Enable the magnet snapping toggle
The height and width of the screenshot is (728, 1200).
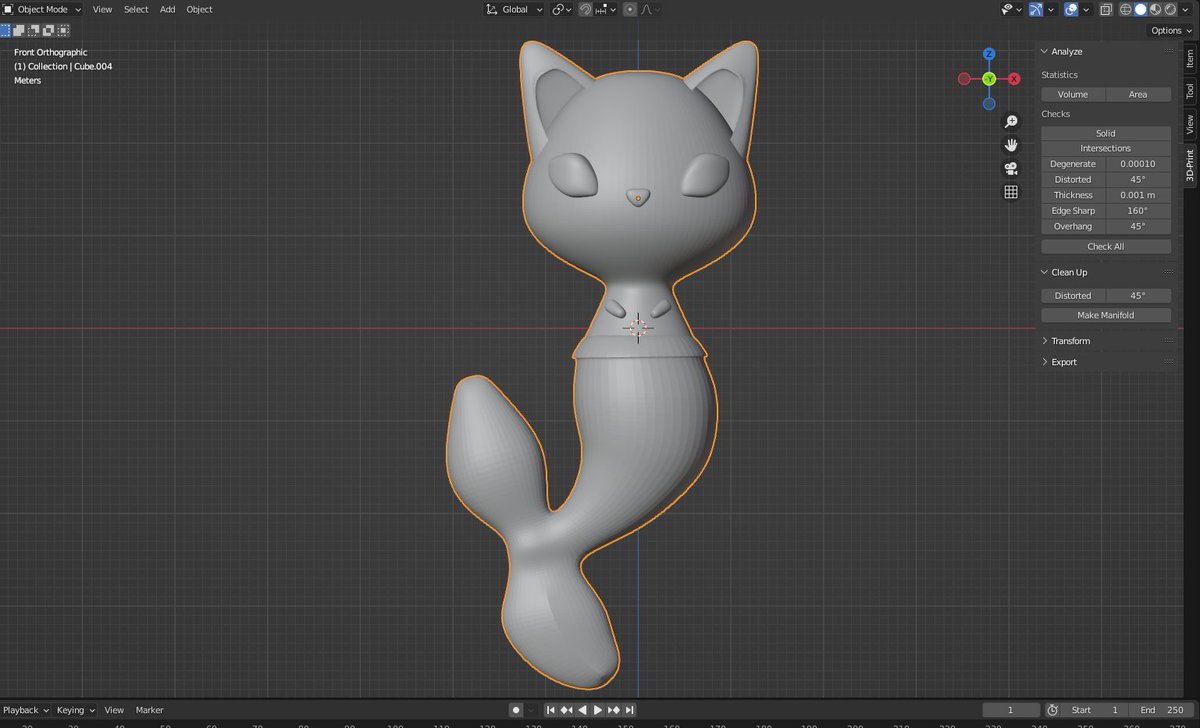587,9
